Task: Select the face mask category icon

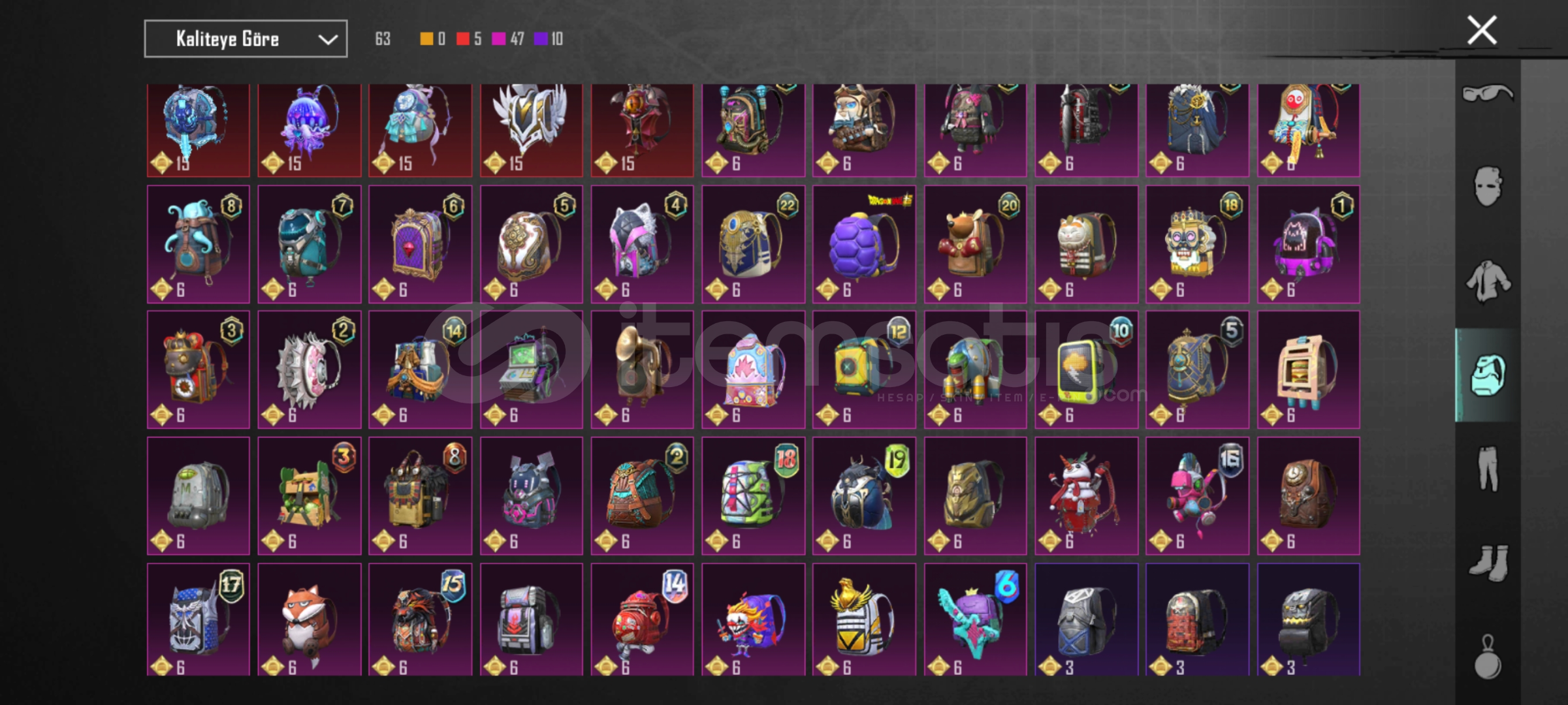Action: pos(1487,186)
